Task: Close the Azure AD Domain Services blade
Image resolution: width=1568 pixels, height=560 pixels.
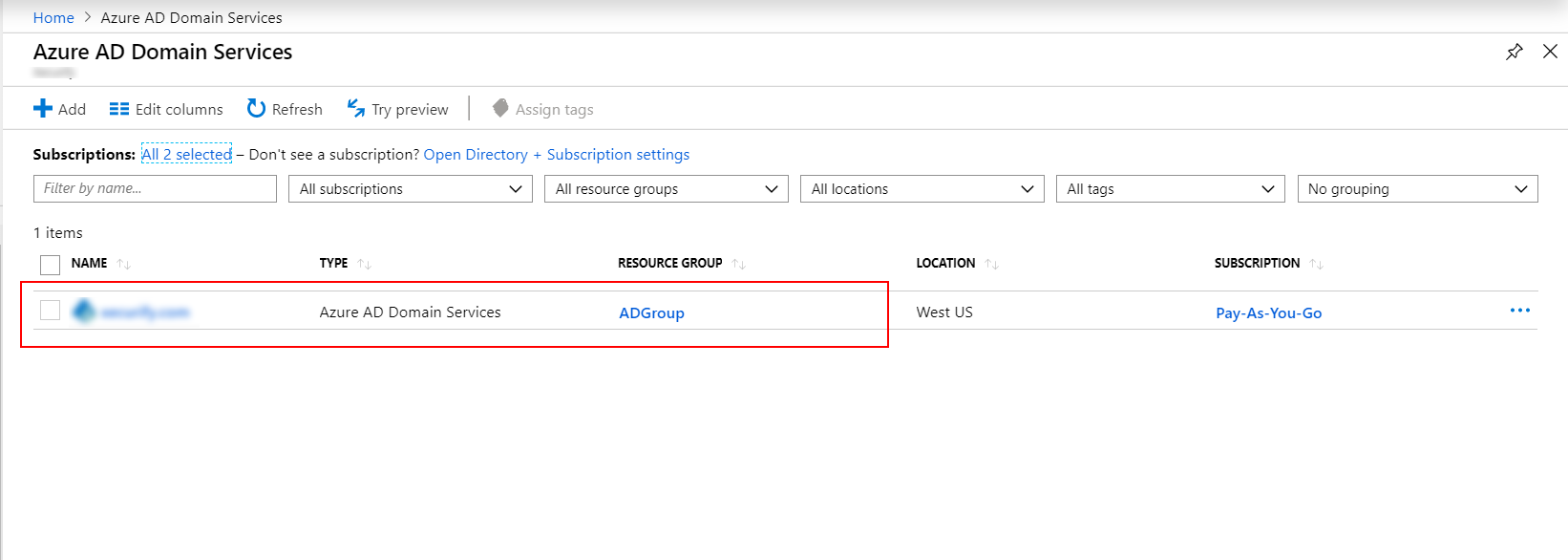Action: coord(1550,52)
